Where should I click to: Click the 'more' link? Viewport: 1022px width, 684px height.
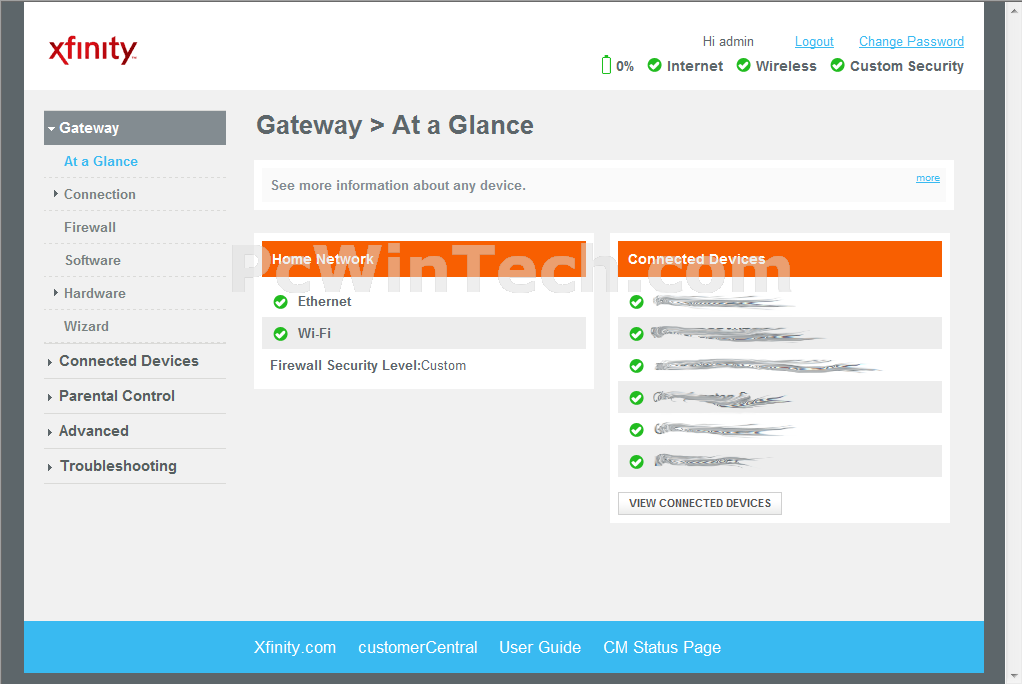[x=928, y=178]
